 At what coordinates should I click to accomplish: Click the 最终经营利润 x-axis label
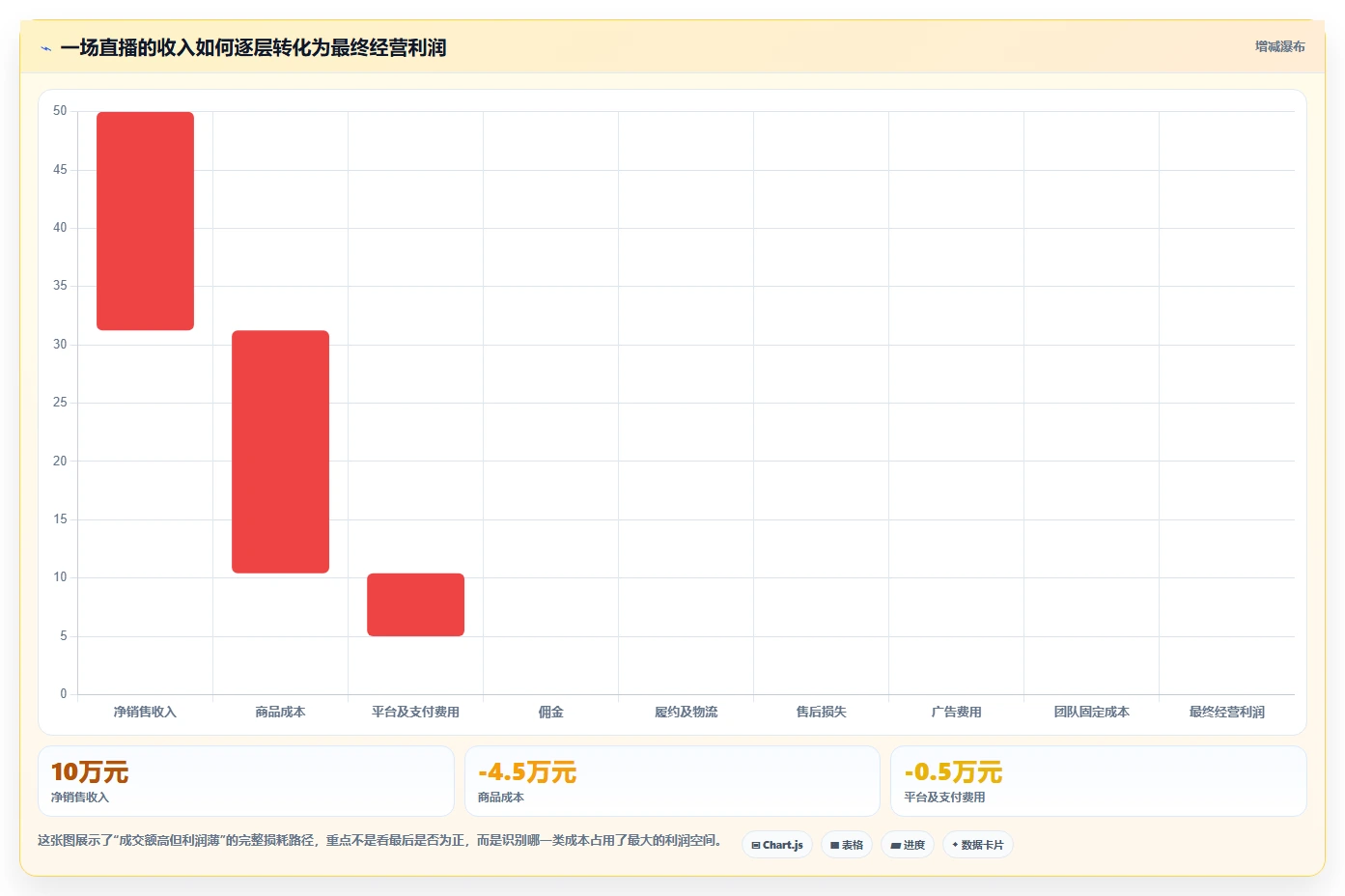(1226, 712)
